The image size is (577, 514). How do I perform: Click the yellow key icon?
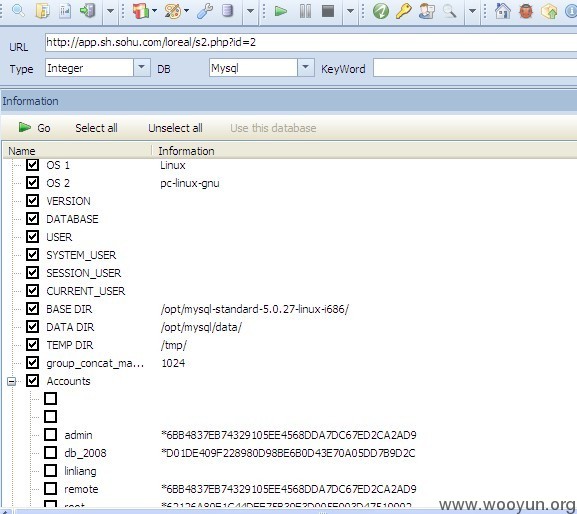click(x=403, y=11)
